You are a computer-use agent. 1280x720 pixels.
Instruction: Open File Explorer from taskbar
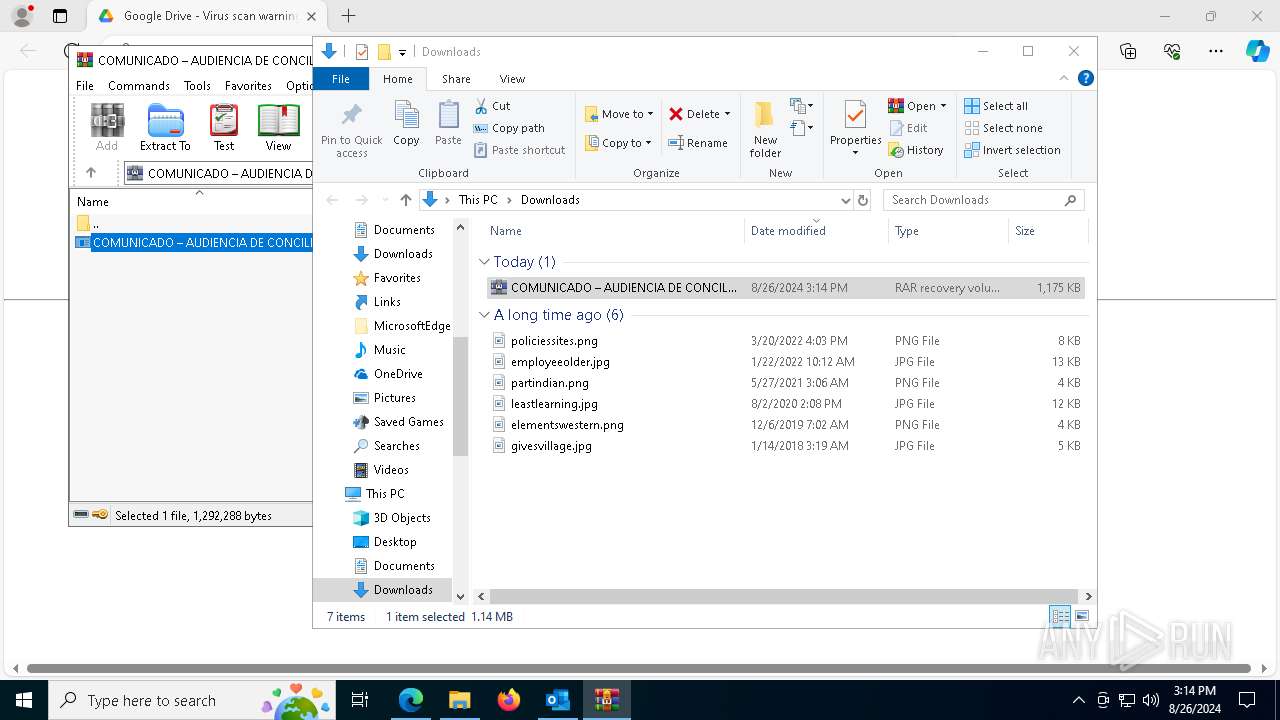pyautogui.click(x=460, y=700)
